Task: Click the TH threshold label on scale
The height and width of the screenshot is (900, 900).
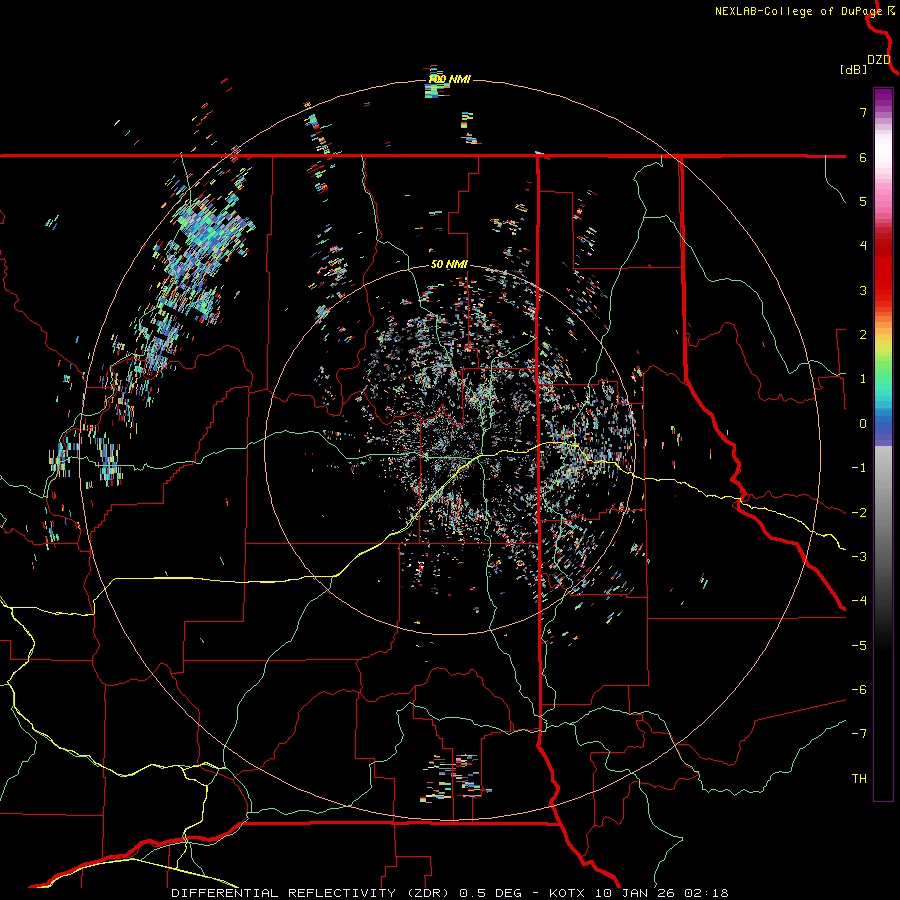Action: pos(859,779)
